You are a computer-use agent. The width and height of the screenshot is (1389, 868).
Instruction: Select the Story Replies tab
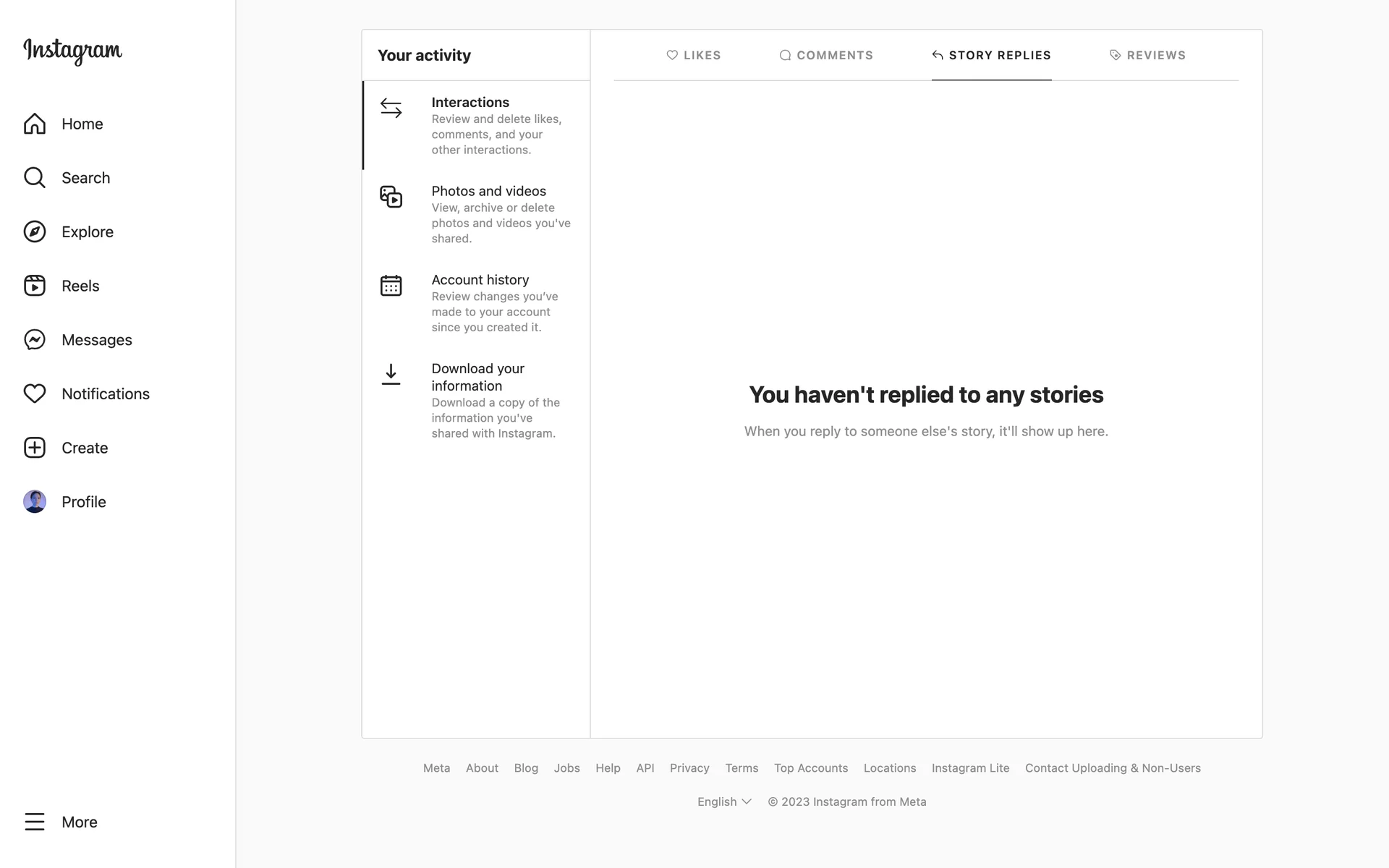[991, 55]
